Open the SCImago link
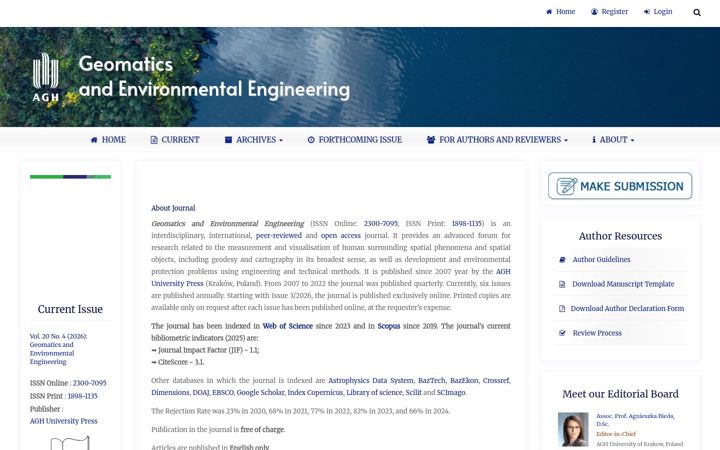The height and width of the screenshot is (450, 720). [x=450, y=393]
